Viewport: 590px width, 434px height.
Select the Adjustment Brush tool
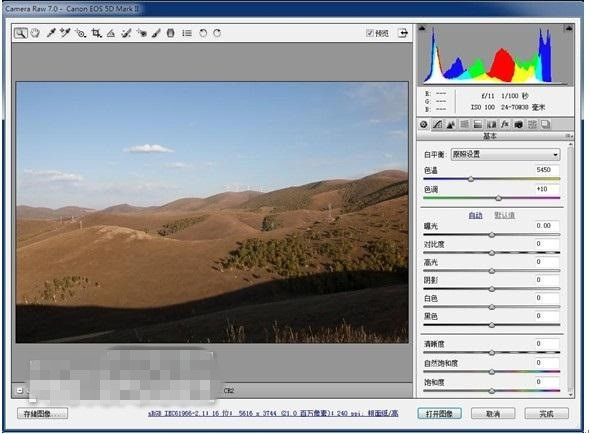tap(156, 33)
